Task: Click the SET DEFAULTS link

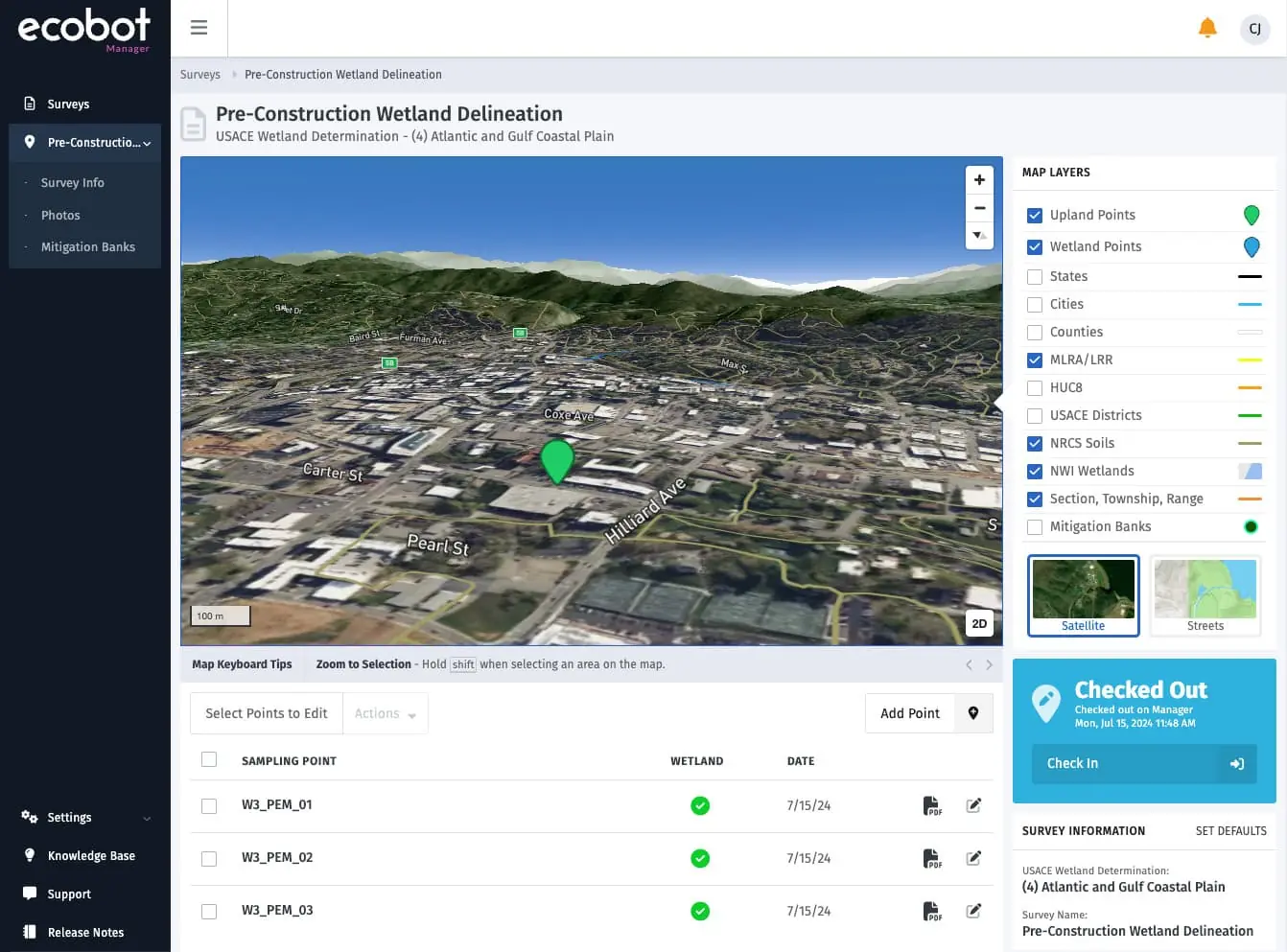Action: (1231, 830)
